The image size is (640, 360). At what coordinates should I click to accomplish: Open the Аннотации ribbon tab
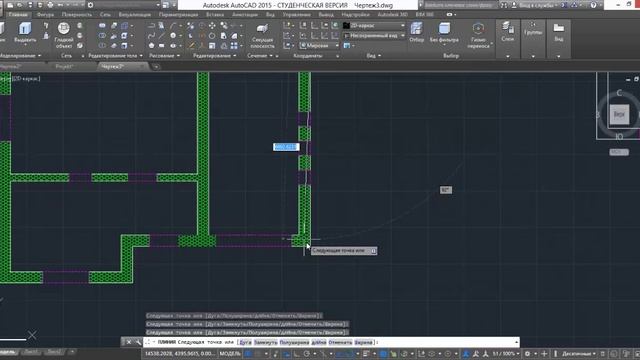[x=244, y=14]
